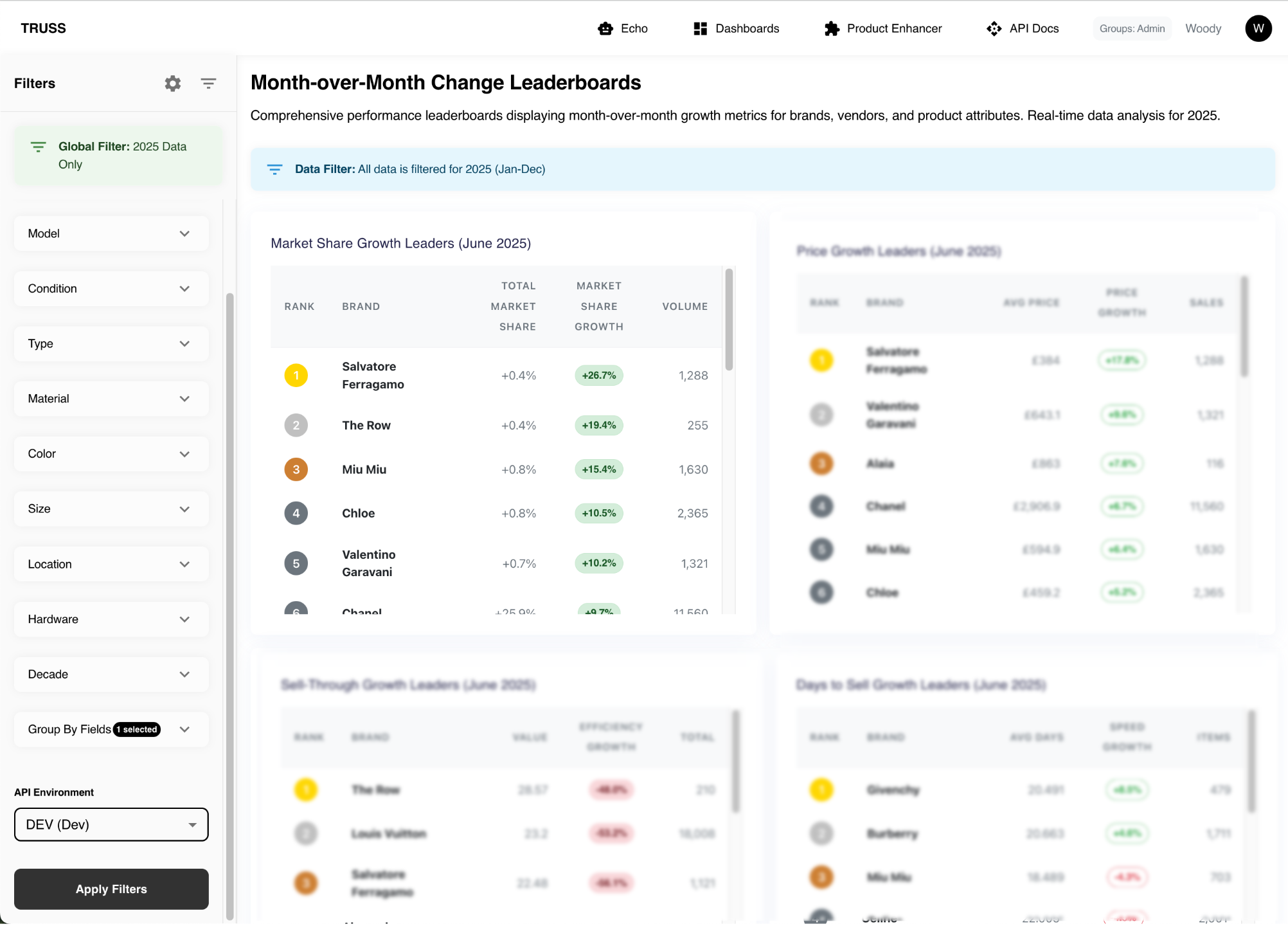Open filter settings gear icon
Screen dimensions: 1288x951
pos(173,84)
